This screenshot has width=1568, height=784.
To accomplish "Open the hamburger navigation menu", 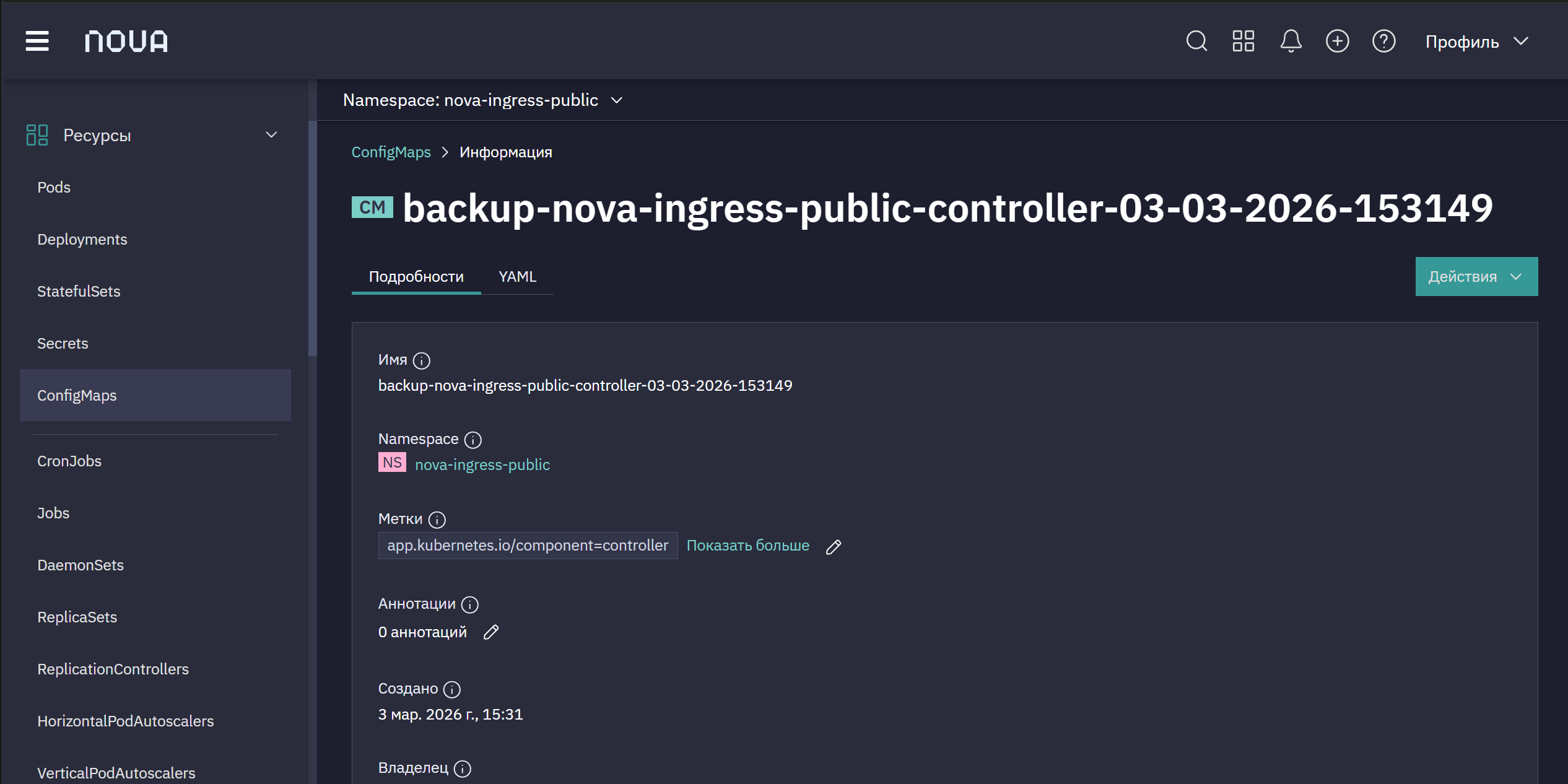I will pos(37,41).
